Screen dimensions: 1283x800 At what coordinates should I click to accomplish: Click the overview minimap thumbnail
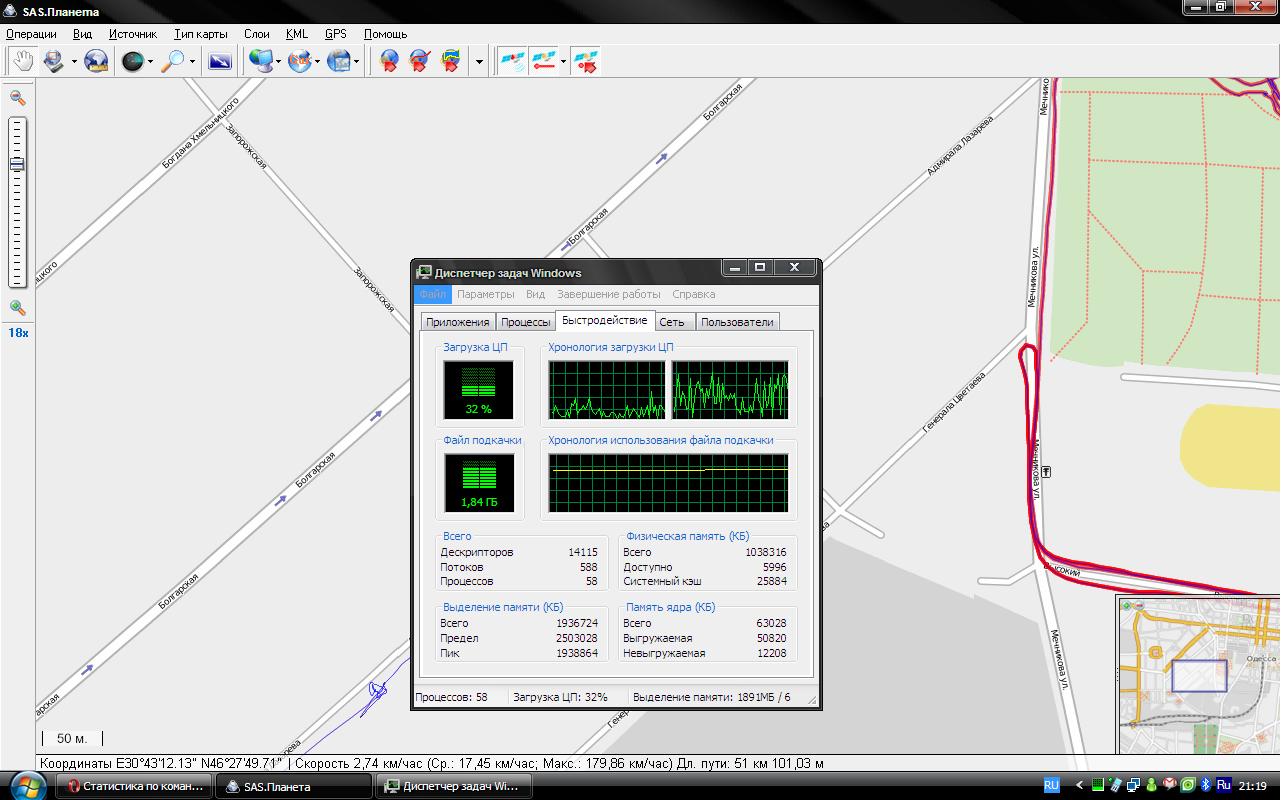pos(1198,675)
